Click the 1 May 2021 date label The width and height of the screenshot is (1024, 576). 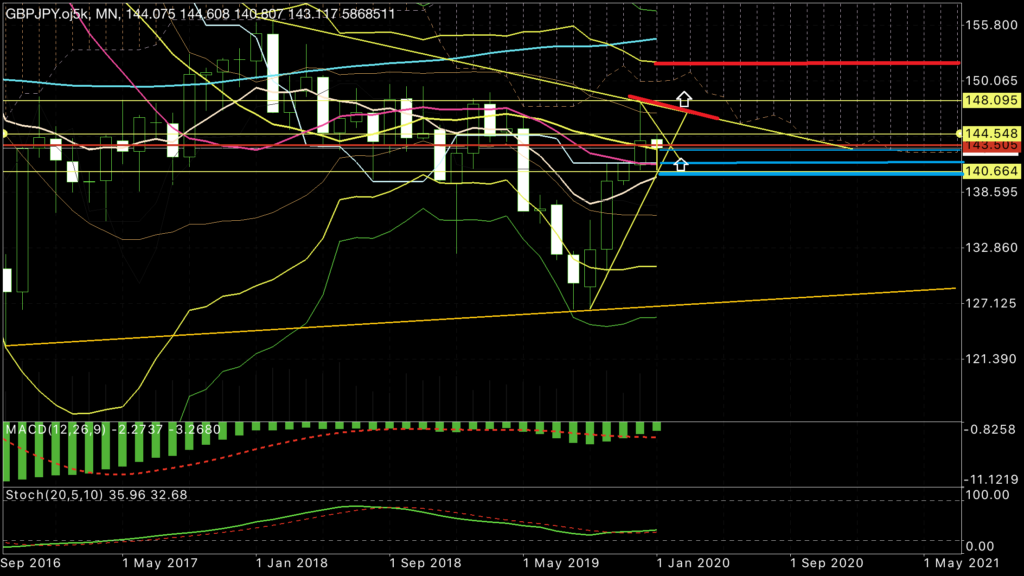pyautogui.click(x=961, y=563)
